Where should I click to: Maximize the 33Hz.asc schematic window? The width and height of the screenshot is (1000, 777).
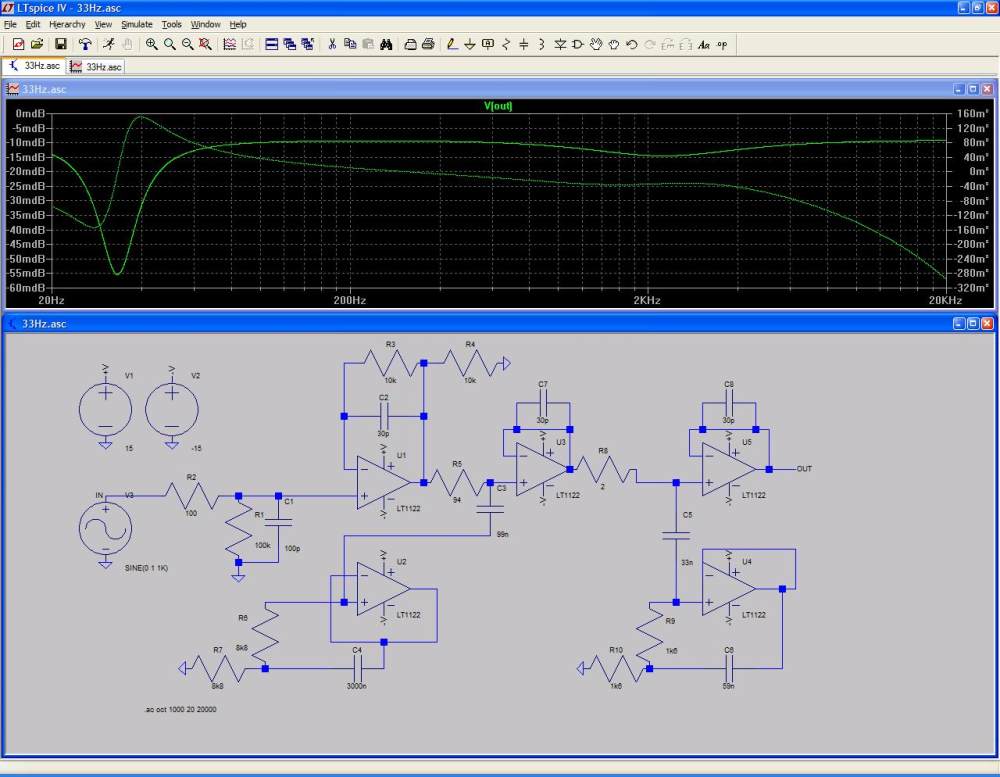pyautogui.click(x=973, y=323)
